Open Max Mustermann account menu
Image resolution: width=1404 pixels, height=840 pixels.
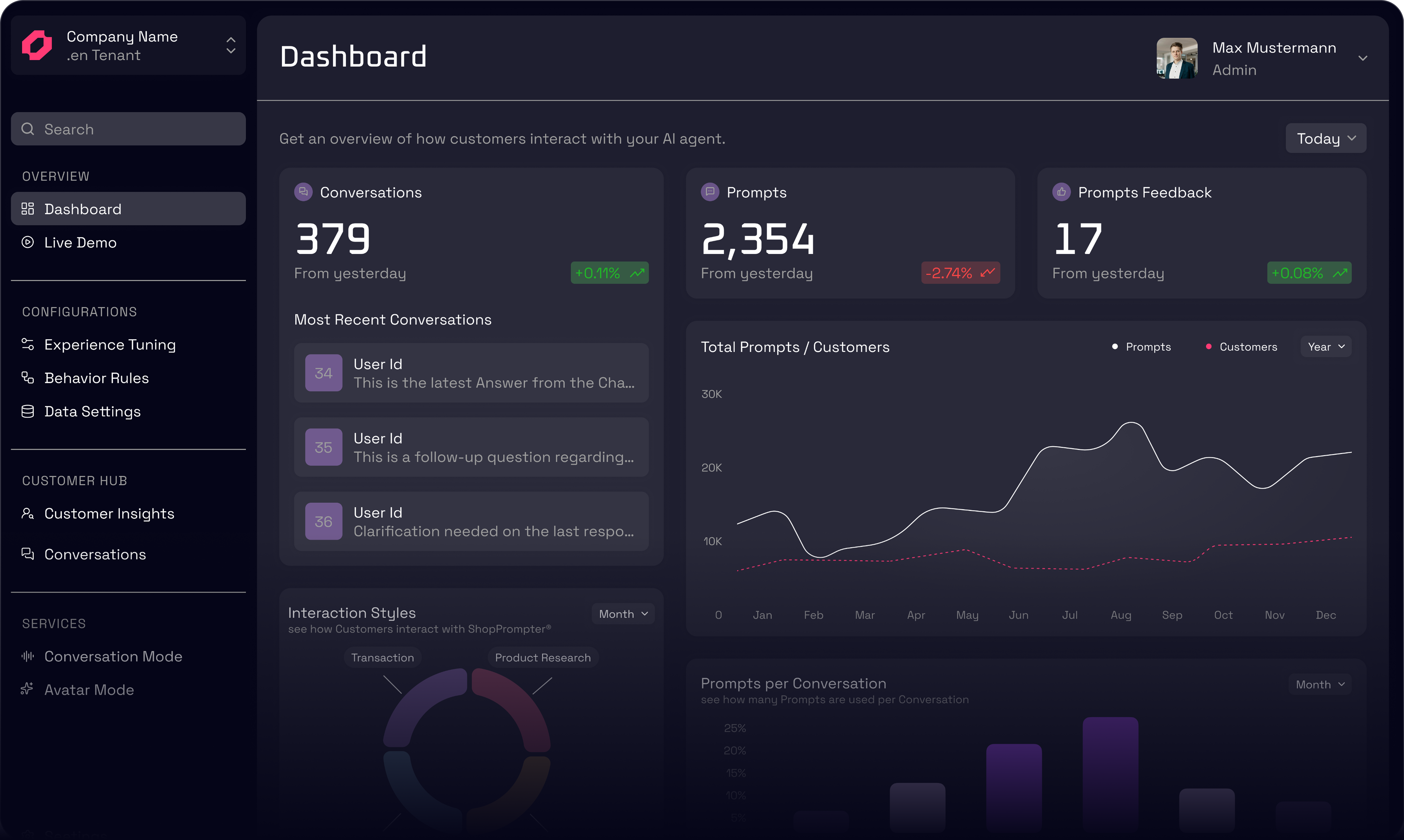click(x=1363, y=58)
